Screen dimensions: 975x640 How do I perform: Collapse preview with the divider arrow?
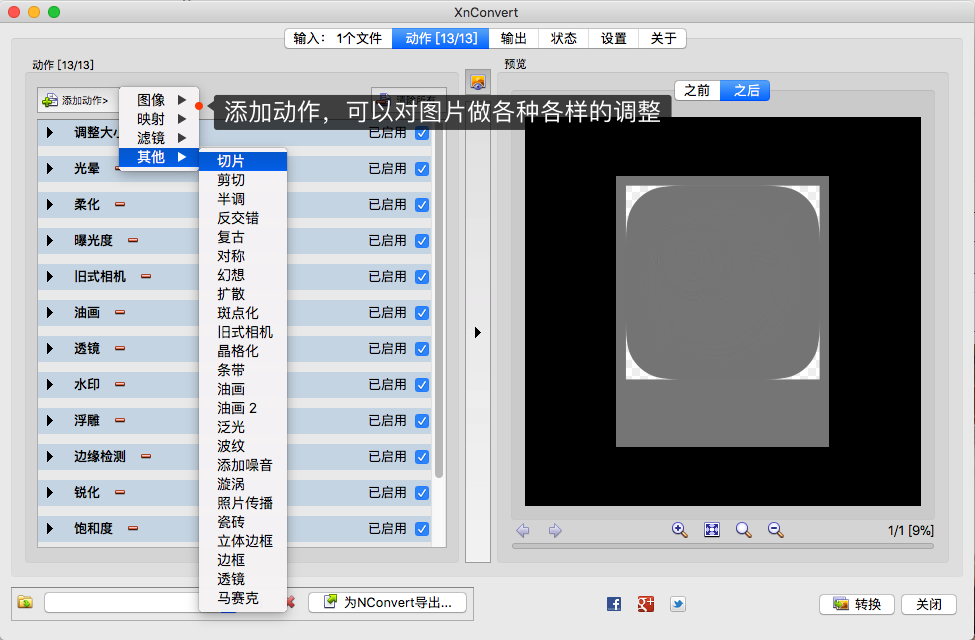(x=478, y=333)
